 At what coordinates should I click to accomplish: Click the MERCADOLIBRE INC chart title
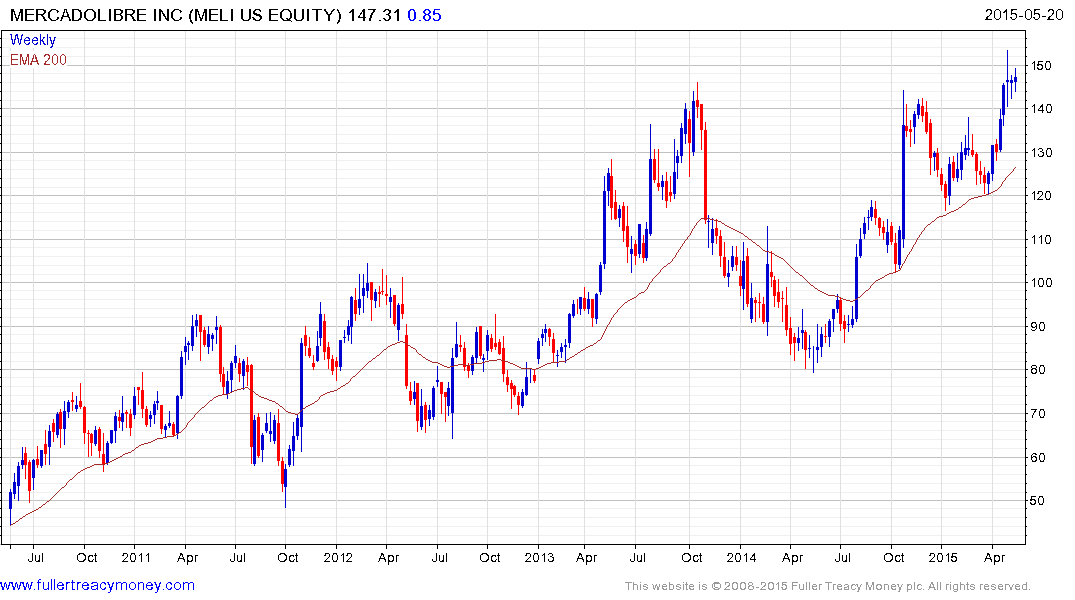(176, 15)
